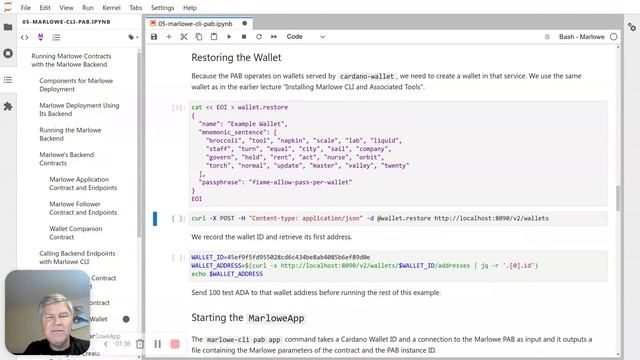Click the 'Send 100 test ADA' paragraph

click(x=316, y=293)
